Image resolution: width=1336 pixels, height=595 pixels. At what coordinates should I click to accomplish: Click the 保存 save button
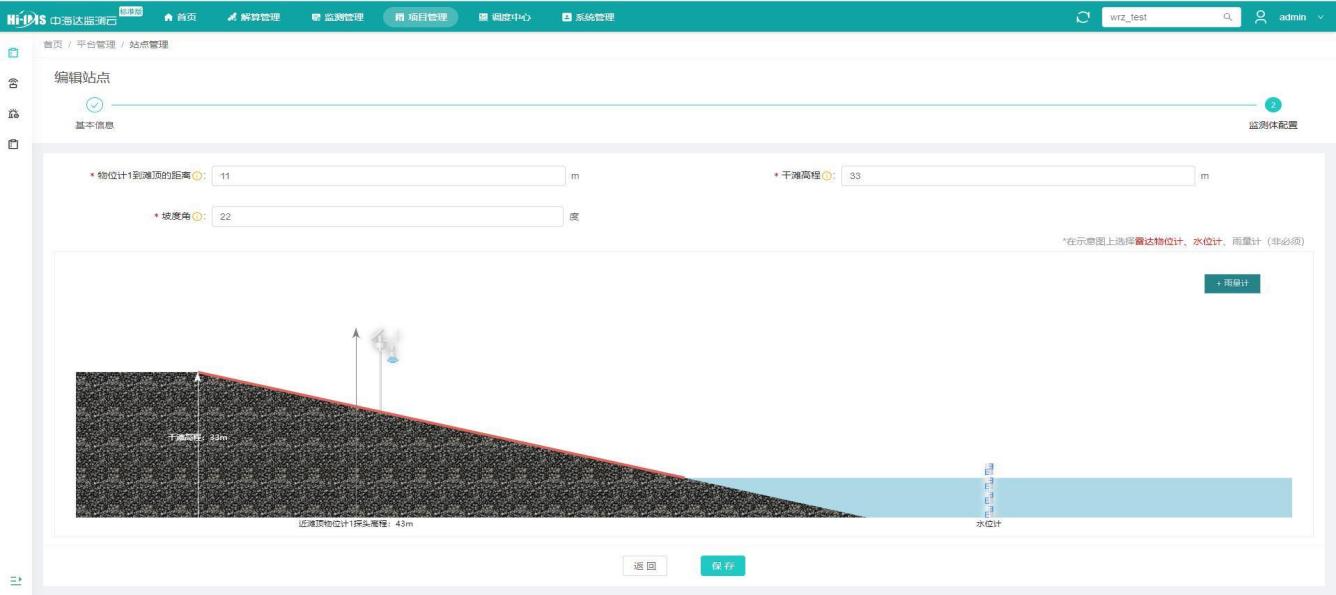[722, 566]
